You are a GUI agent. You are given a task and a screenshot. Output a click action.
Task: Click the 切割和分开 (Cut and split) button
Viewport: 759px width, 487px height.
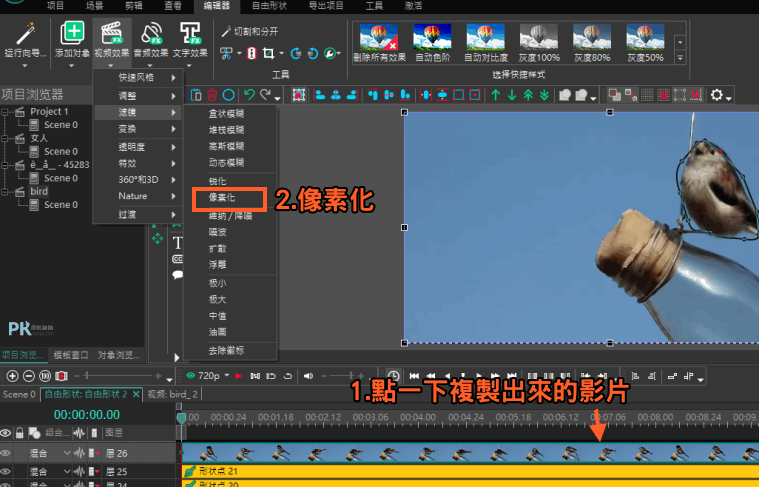pos(250,31)
